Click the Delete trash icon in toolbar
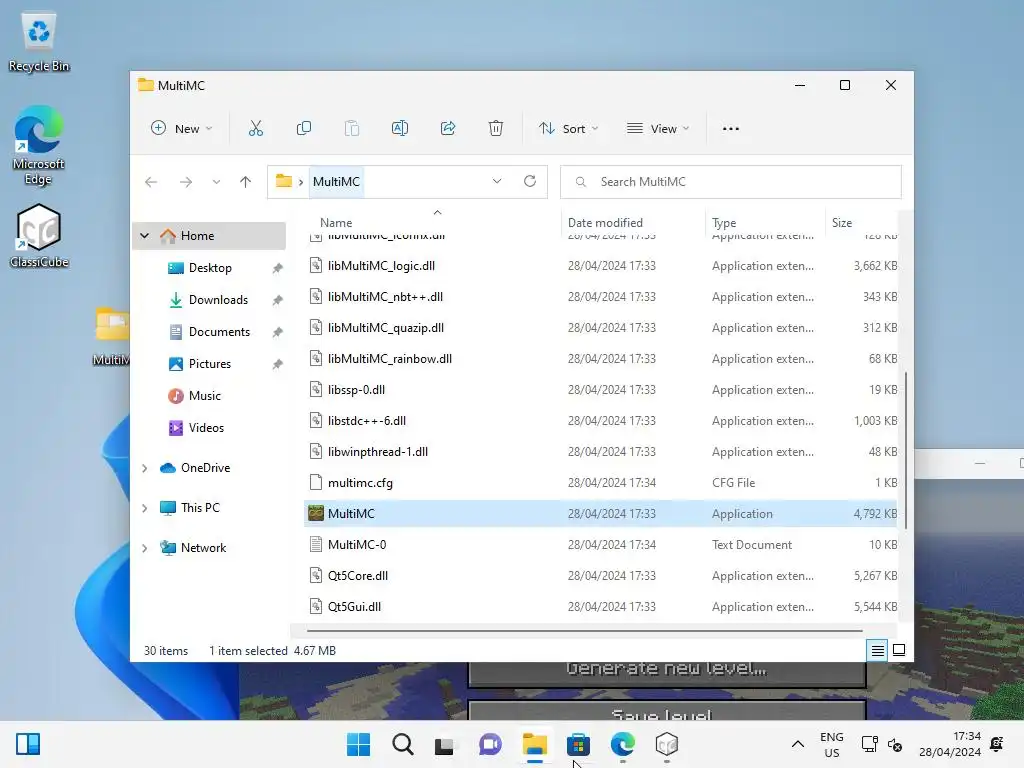 pyautogui.click(x=496, y=129)
